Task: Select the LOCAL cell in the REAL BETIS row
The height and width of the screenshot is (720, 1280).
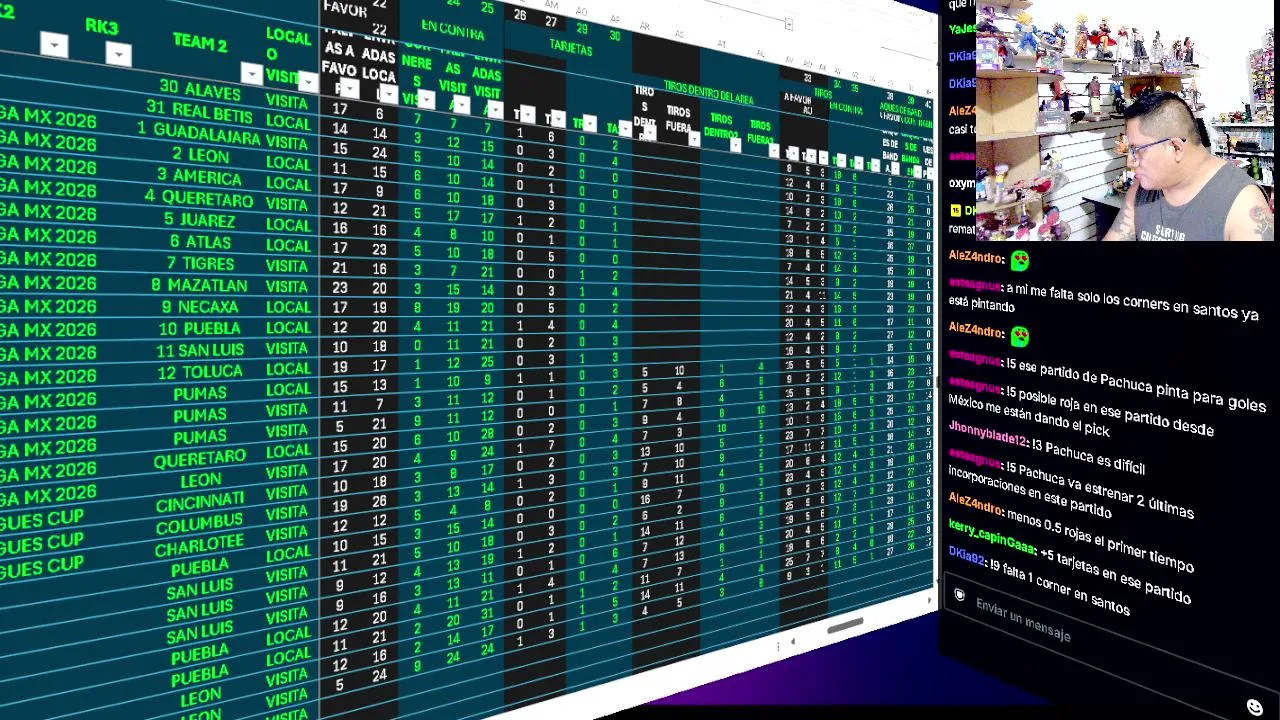Action: [288, 122]
